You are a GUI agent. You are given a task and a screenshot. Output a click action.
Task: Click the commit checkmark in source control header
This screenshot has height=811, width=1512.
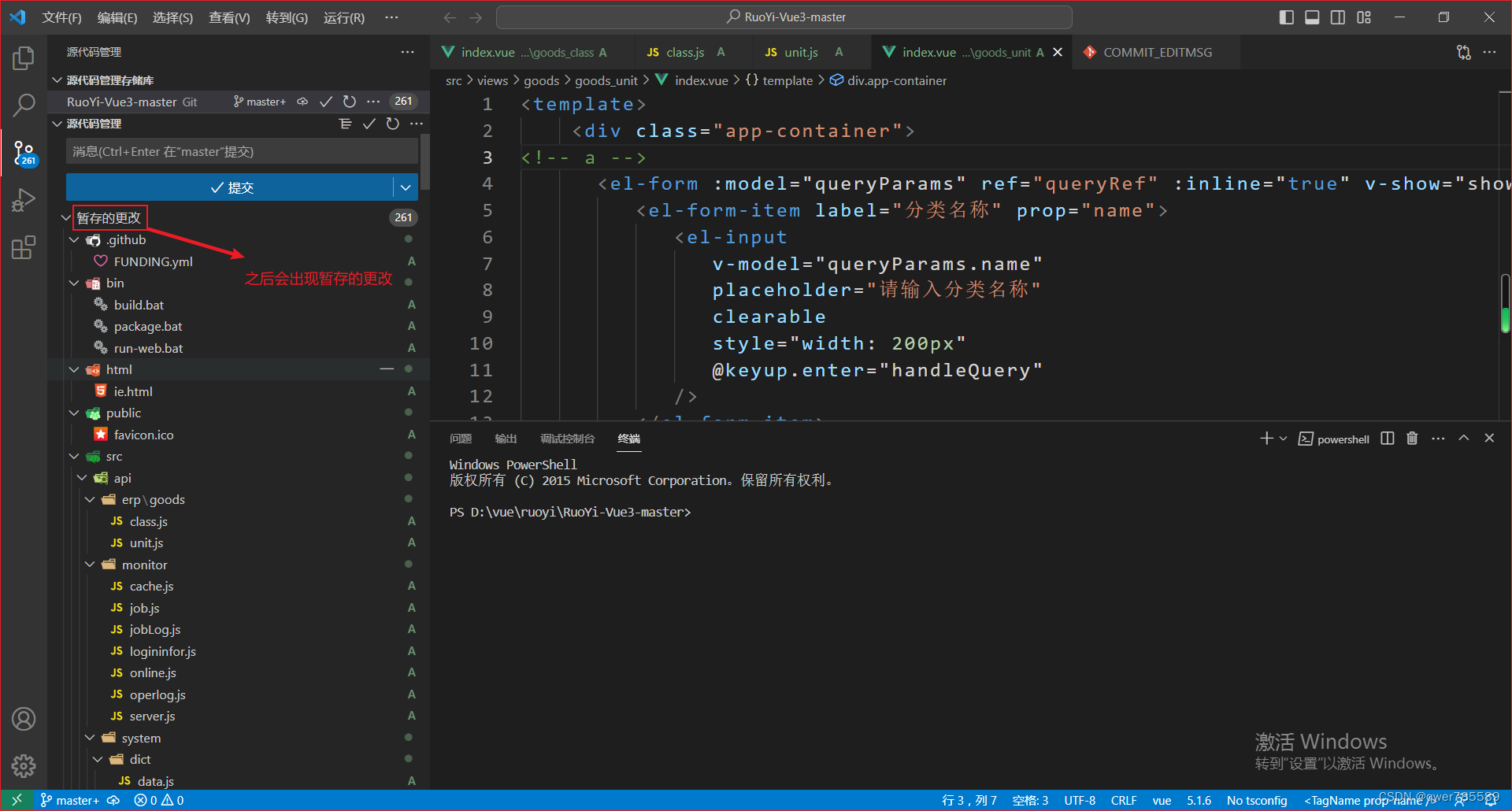(369, 124)
